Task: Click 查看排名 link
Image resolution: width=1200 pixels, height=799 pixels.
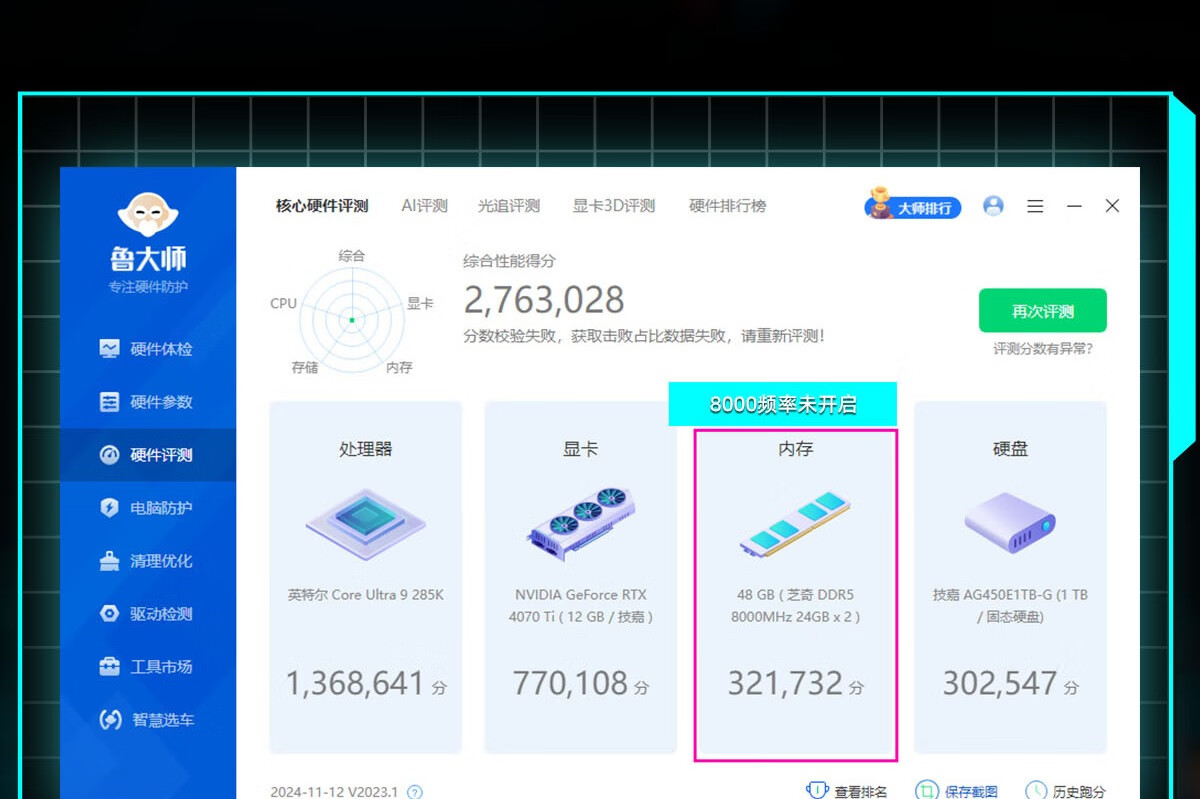Action: 861,792
